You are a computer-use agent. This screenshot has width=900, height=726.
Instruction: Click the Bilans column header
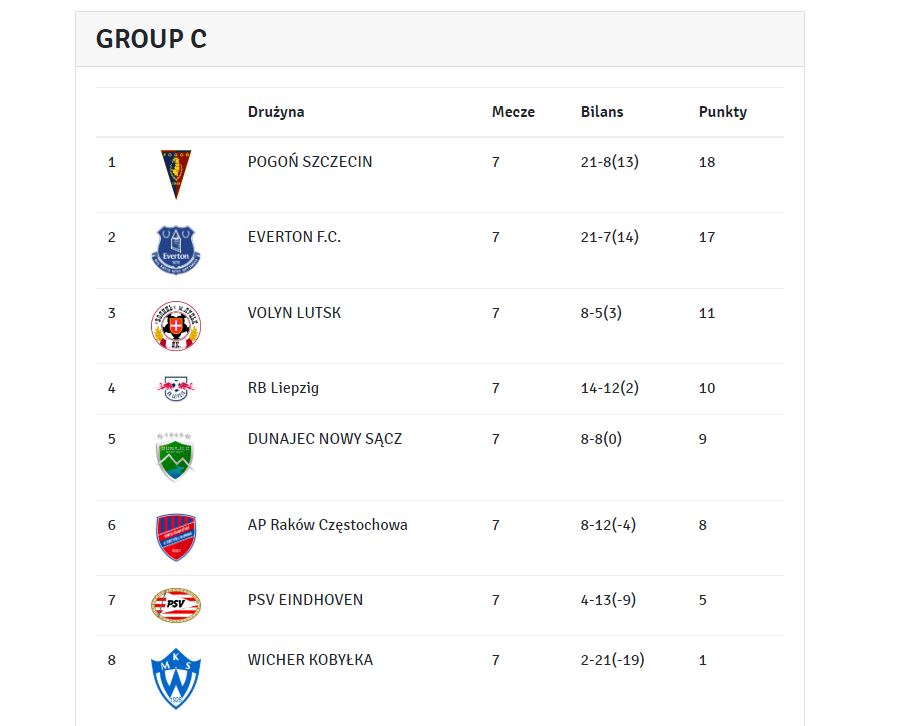(x=602, y=112)
